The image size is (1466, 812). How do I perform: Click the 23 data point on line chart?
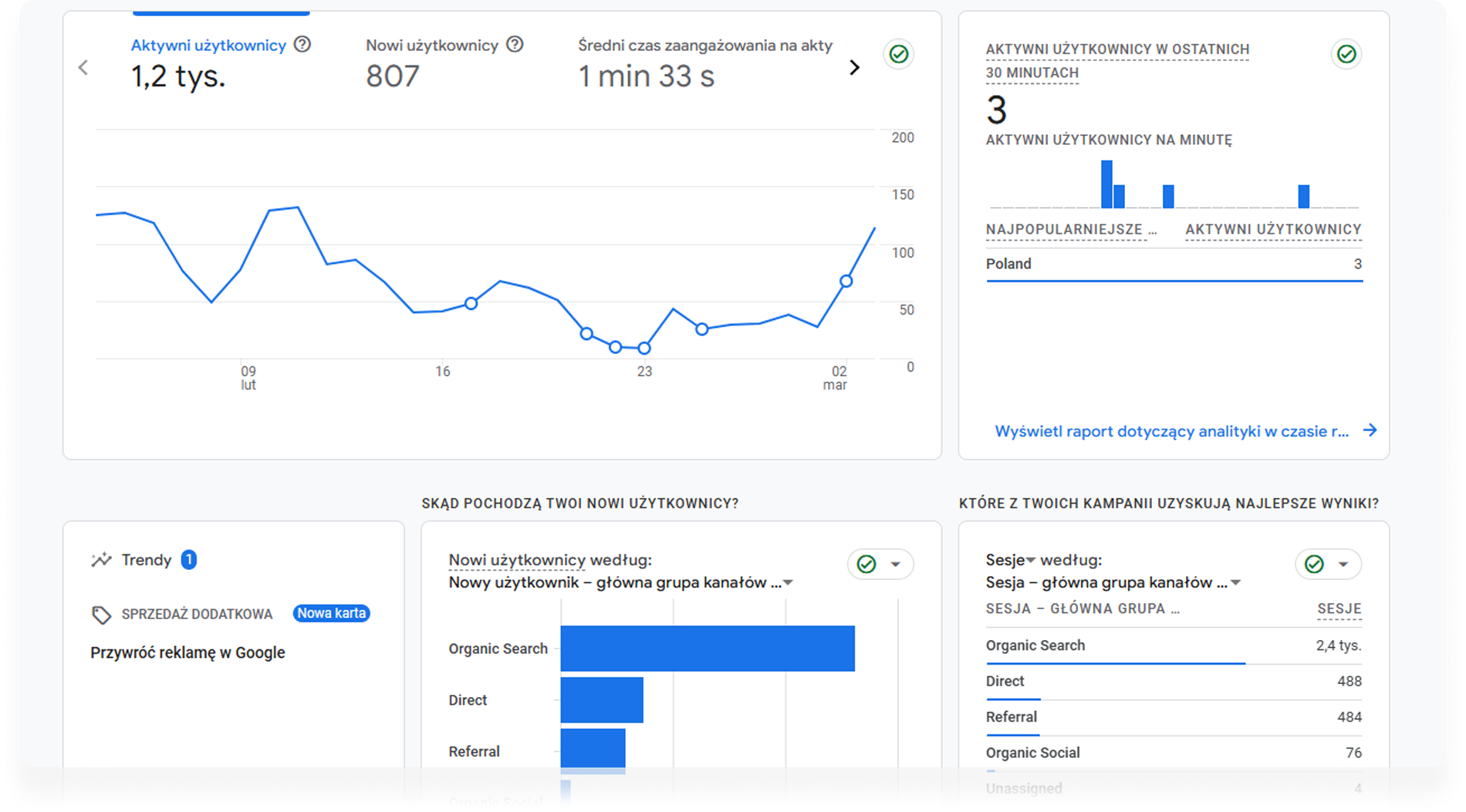pyautogui.click(x=644, y=349)
